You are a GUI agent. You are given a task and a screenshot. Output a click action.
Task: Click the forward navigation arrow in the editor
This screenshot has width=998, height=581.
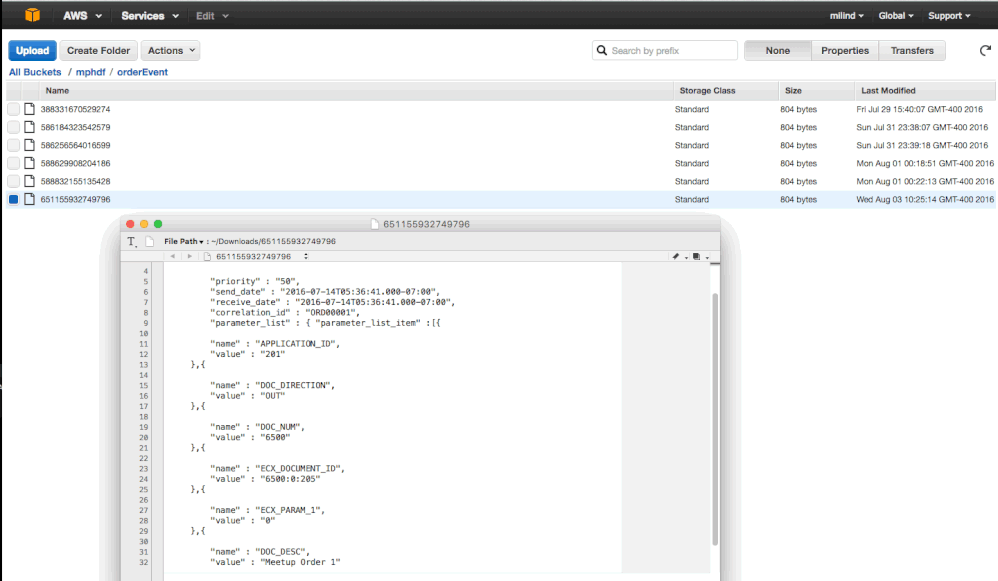coord(188,256)
